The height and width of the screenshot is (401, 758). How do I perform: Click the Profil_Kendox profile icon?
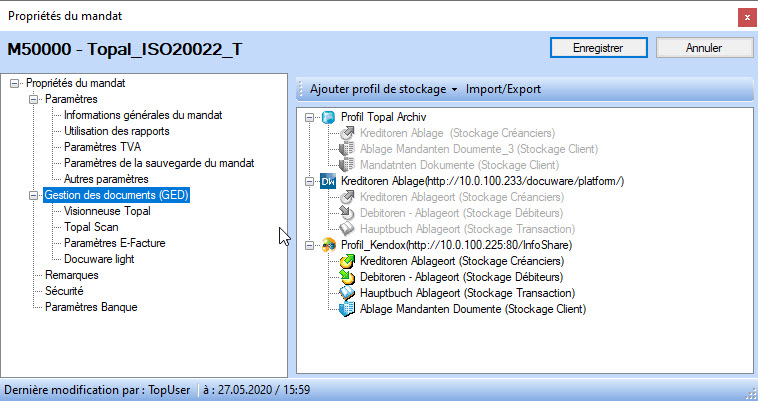328,245
